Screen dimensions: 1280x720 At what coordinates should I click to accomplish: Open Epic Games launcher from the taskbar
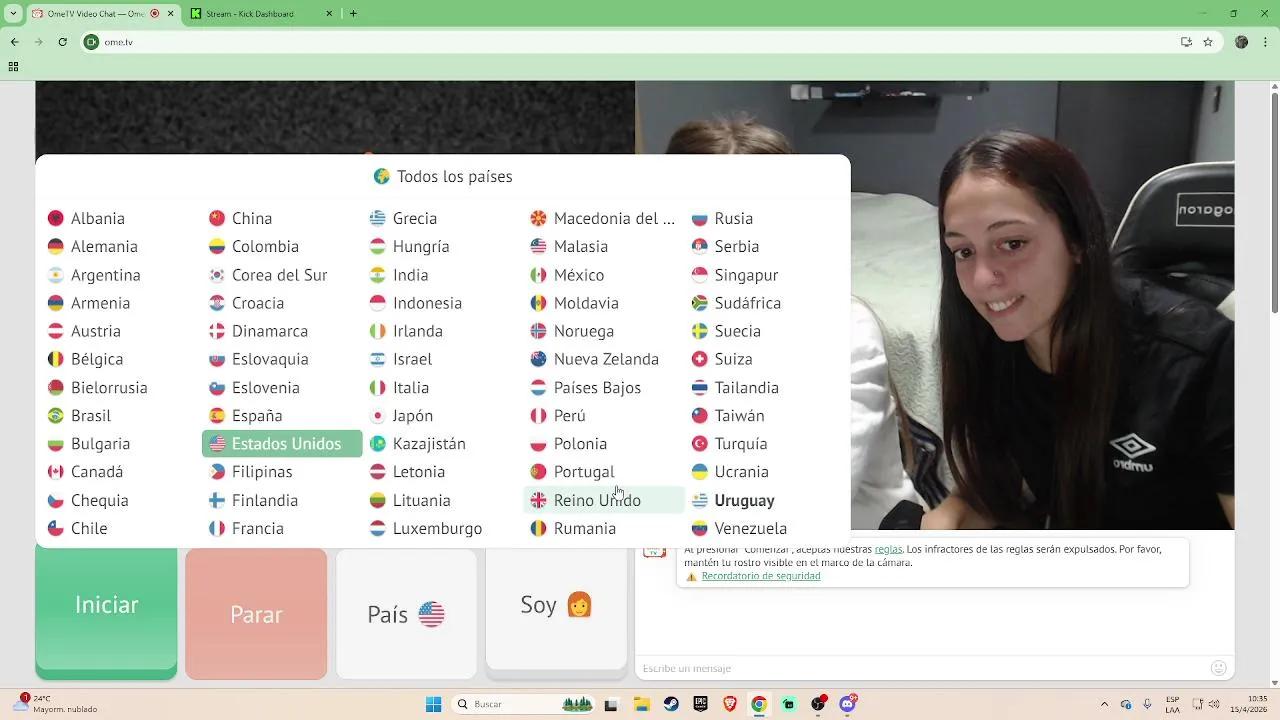pyautogui.click(x=701, y=704)
